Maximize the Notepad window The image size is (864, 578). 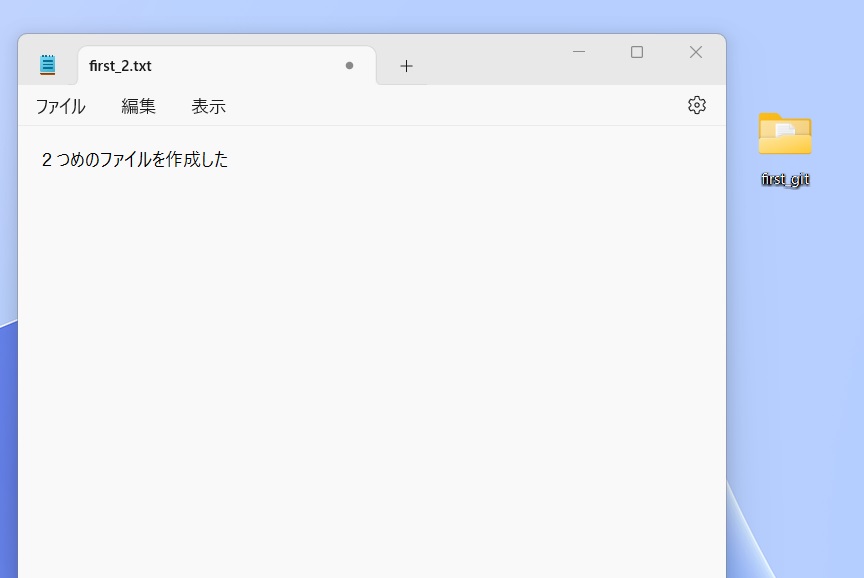(x=637, y=52)
